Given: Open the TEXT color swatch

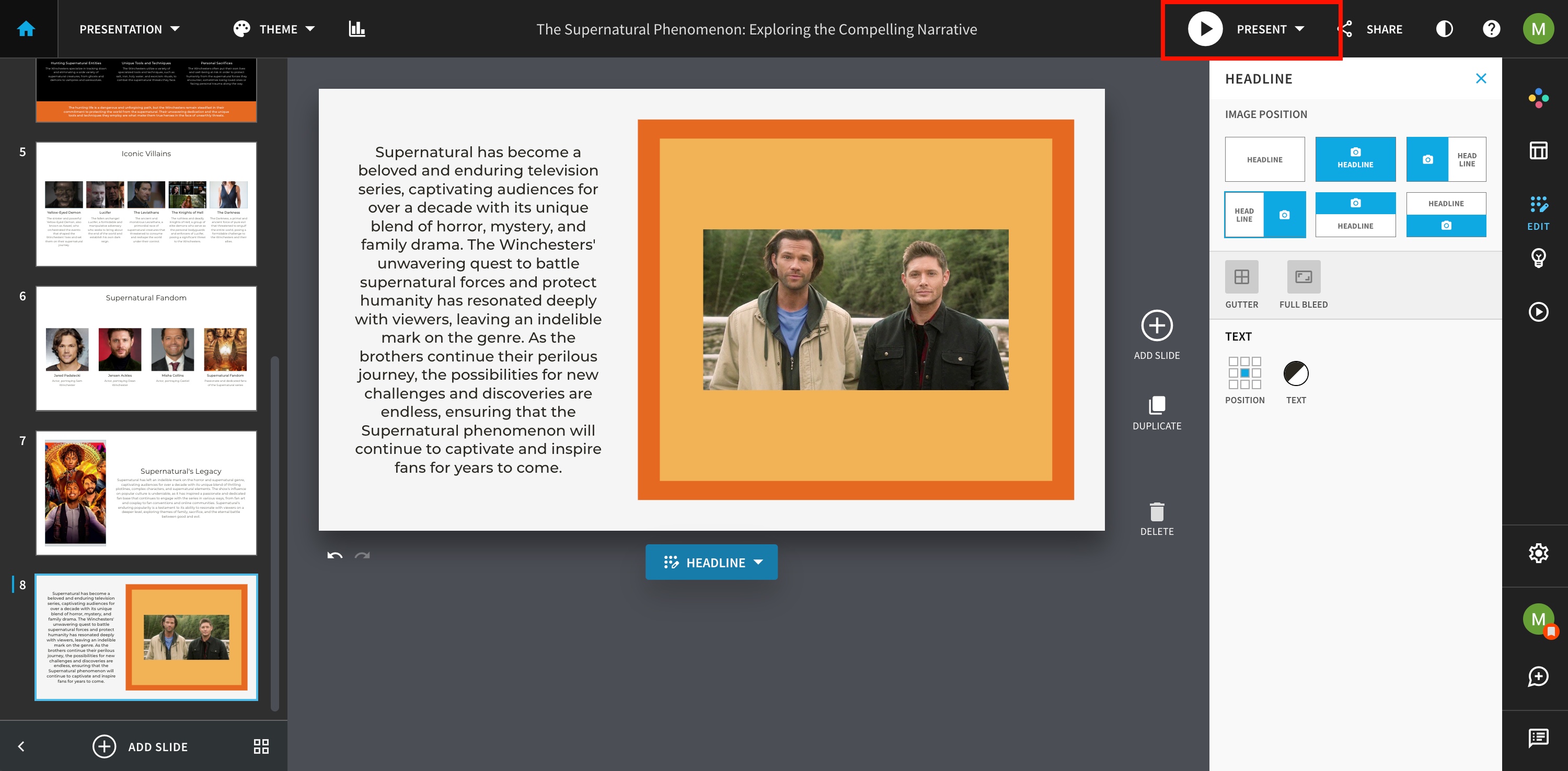Looking at the screenshot, I should click(1296, 373).
